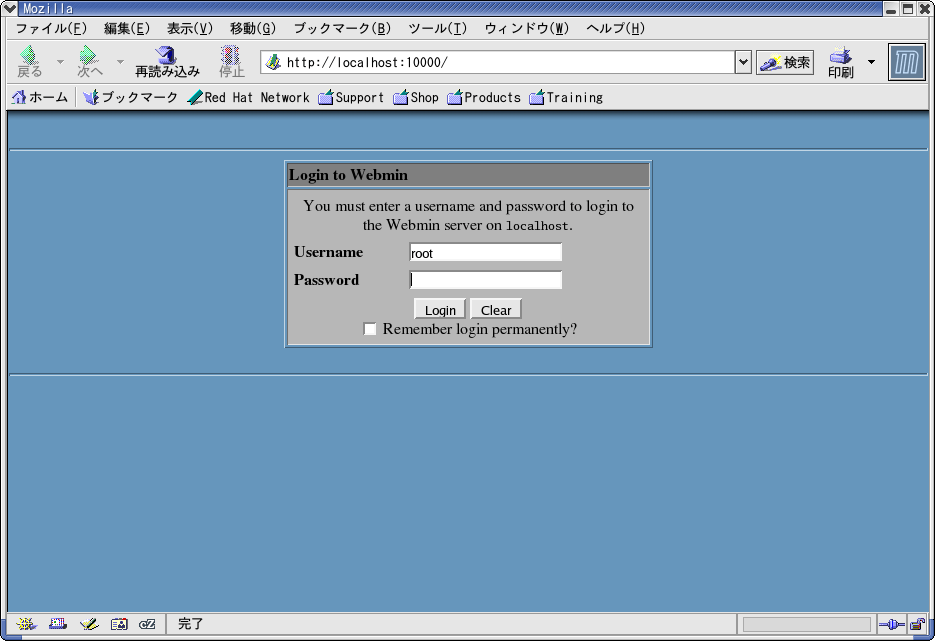
Task: Open the Back button history dropdown arrow
Action: tap(60, 61)
